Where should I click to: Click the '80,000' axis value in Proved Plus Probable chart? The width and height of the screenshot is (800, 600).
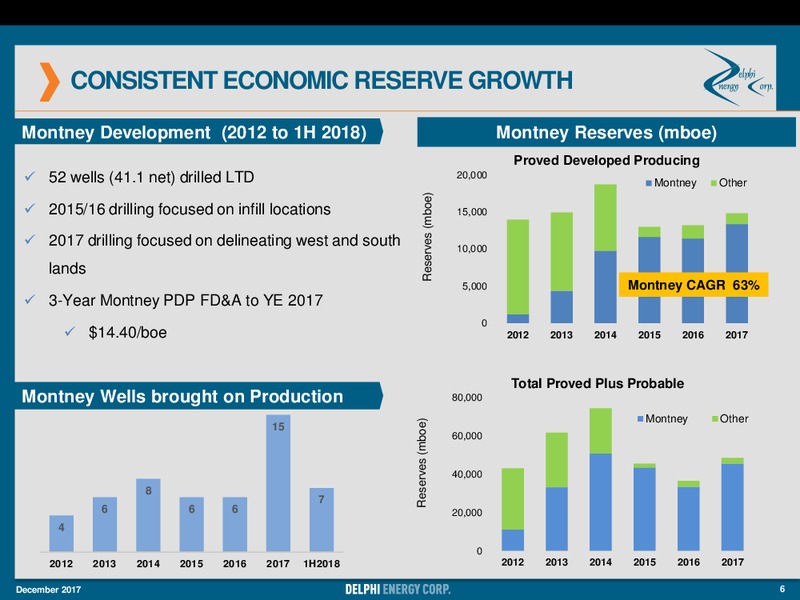[466, 397]
